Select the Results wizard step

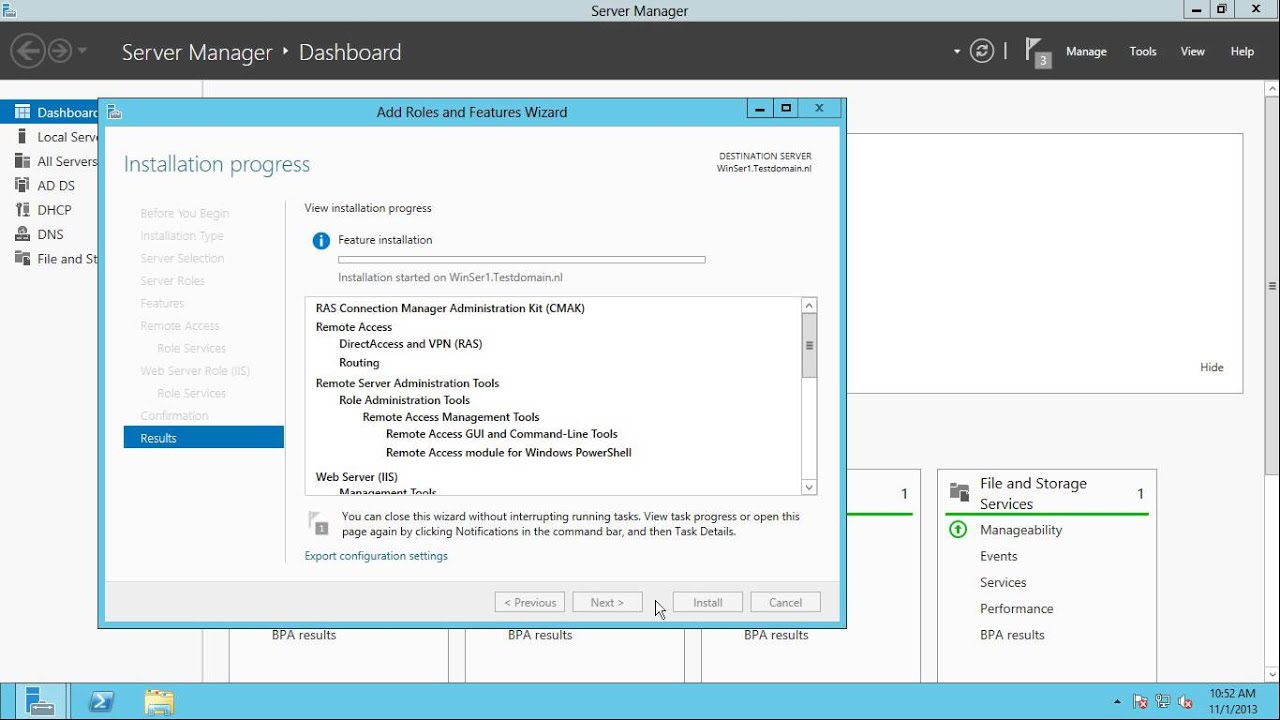pyautogui.click(x=204, y=438)
